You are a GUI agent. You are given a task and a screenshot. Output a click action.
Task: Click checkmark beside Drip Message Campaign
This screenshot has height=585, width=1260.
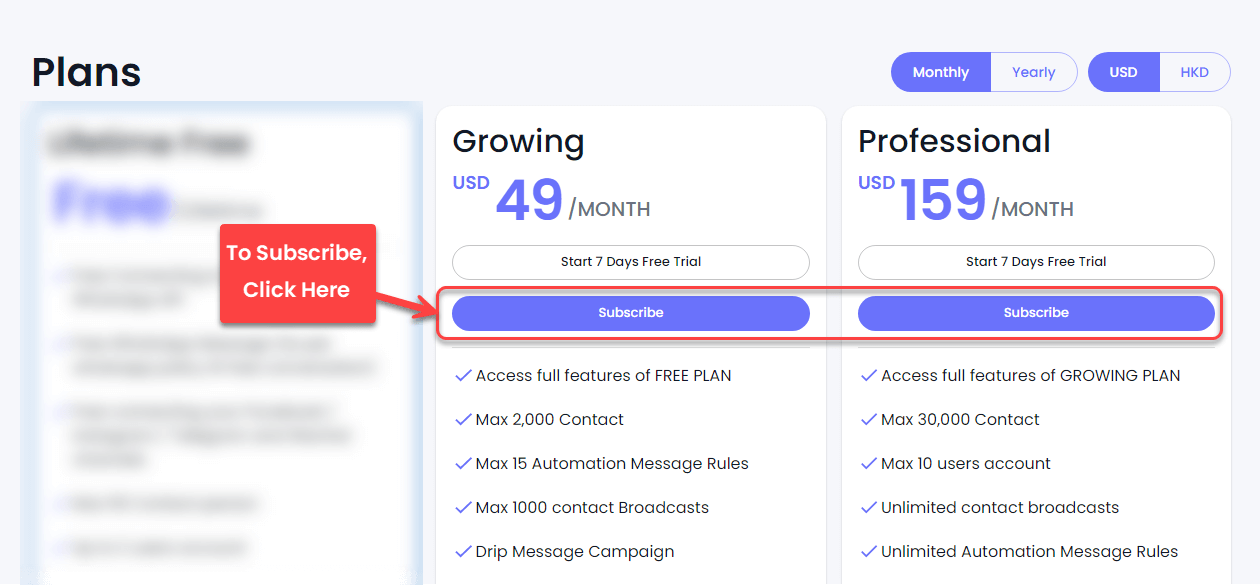tap(463, 552)
